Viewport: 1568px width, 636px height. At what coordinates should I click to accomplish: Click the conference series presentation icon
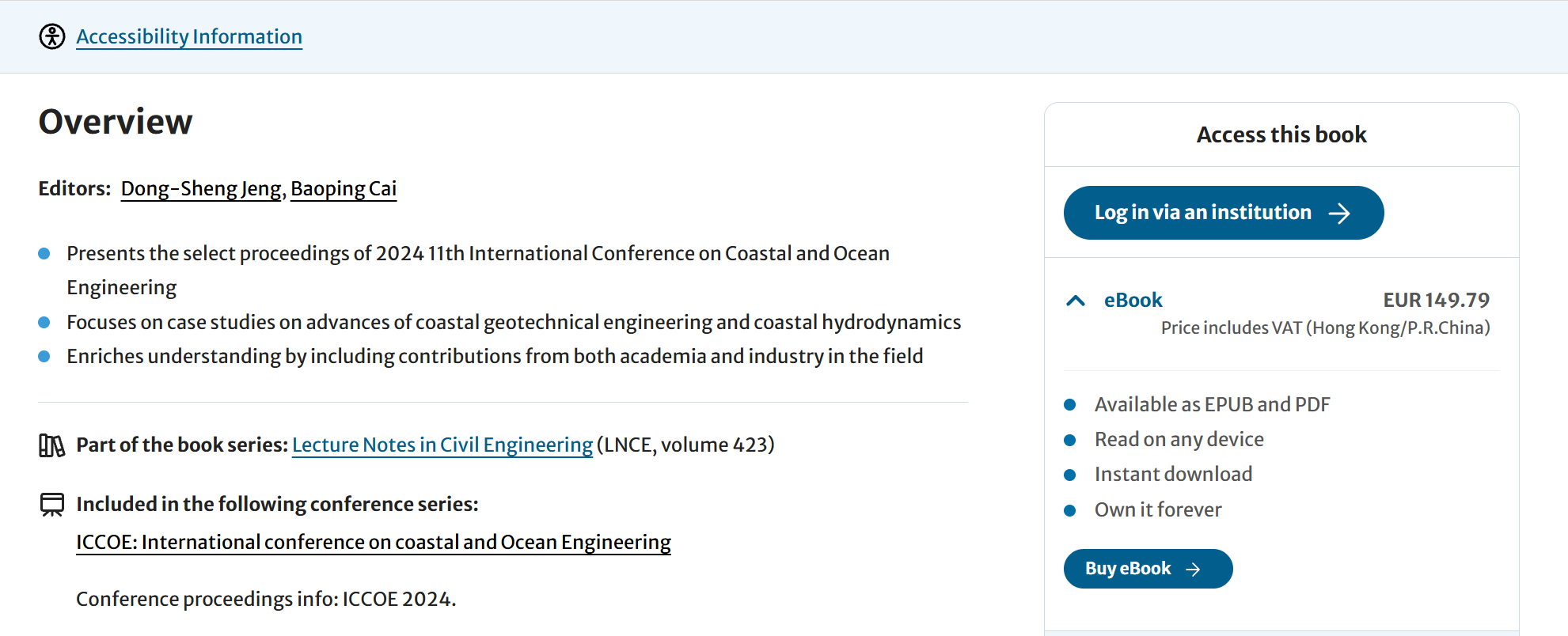(52, 505)
